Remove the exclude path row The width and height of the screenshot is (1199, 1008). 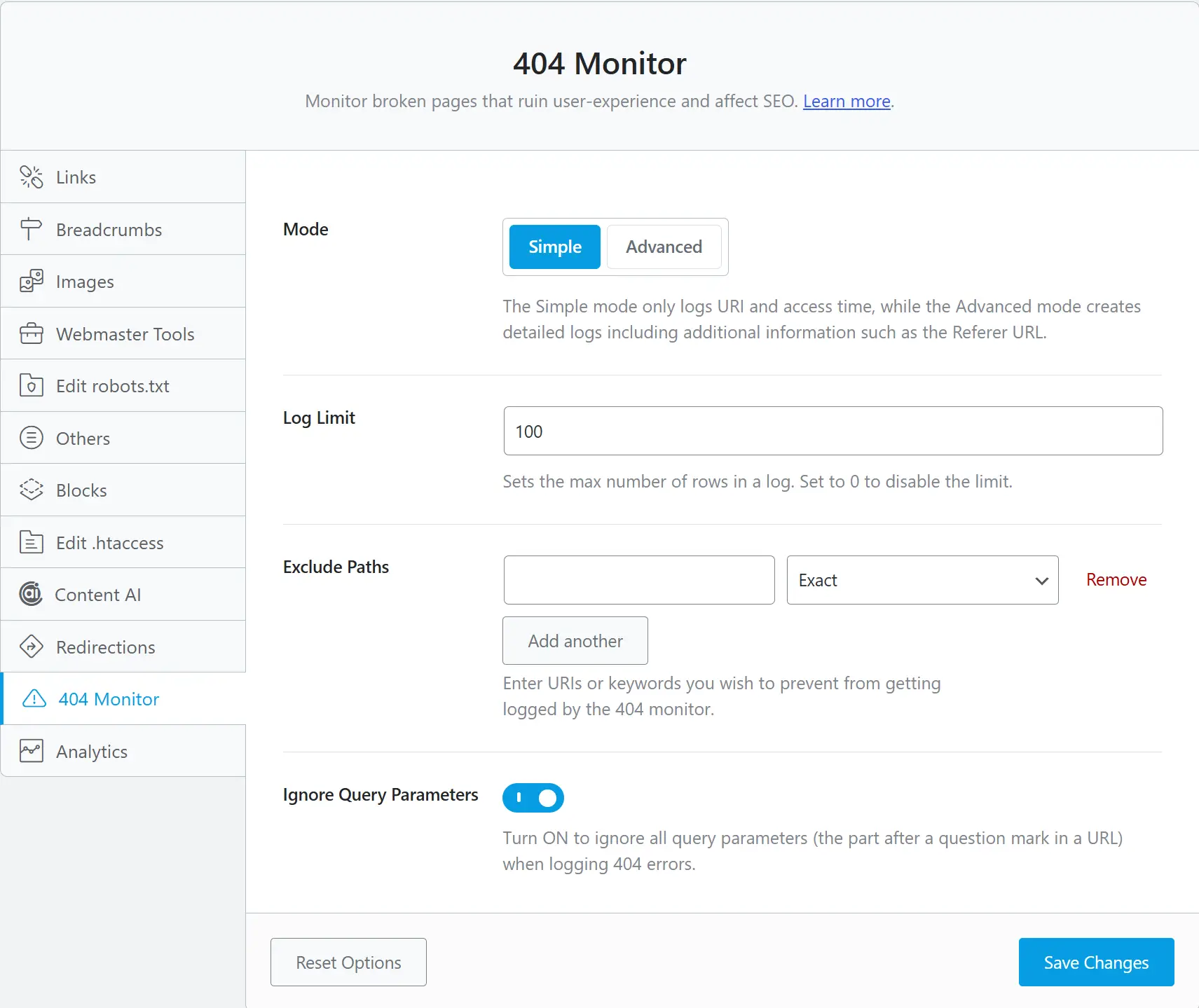(x=1116, y=580)
